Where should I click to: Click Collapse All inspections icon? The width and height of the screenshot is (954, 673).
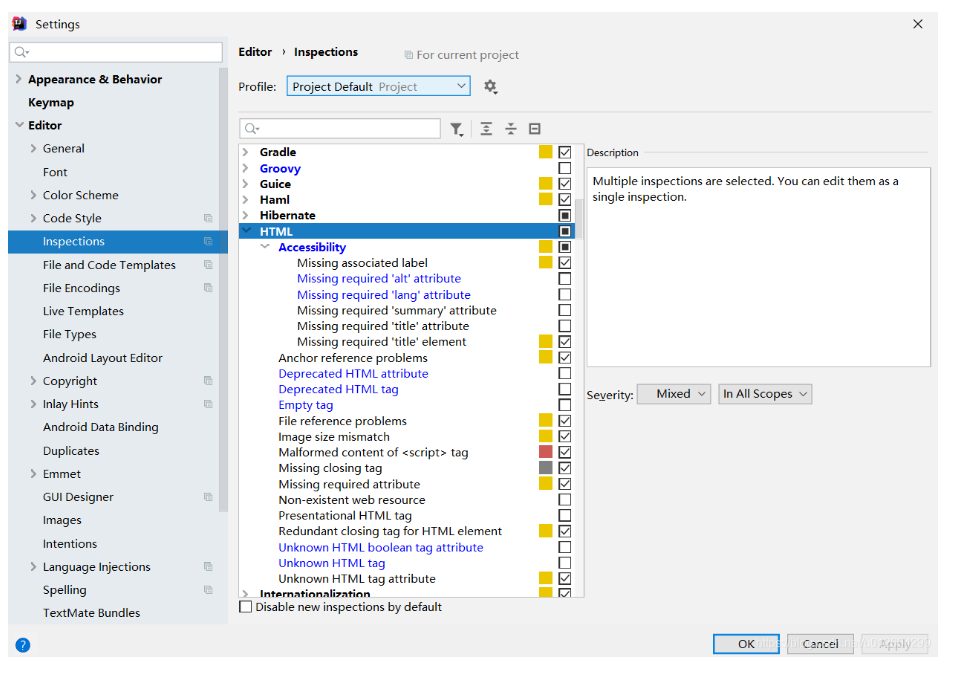pyautogui.click(x=511, y=129)
